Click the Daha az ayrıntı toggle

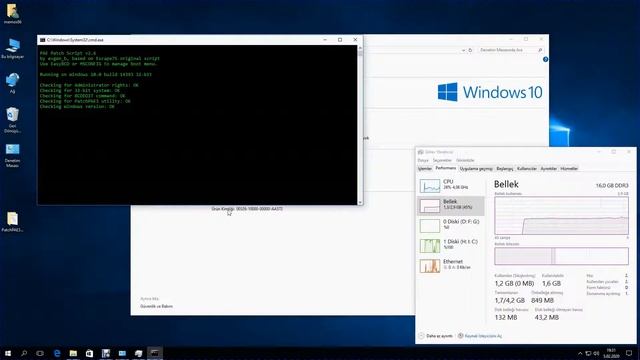point(436,336)
